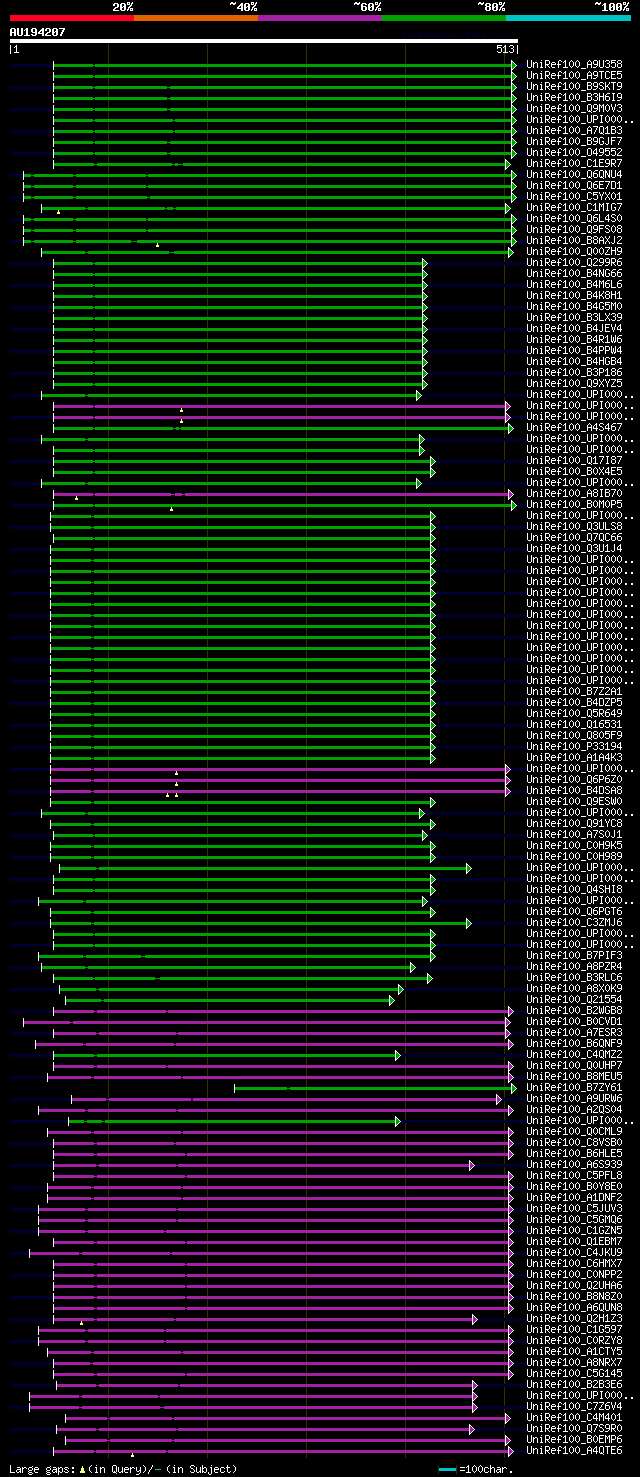
Task: Select label UniRef100_Q6E7D1
Action: tap(574, 185)
